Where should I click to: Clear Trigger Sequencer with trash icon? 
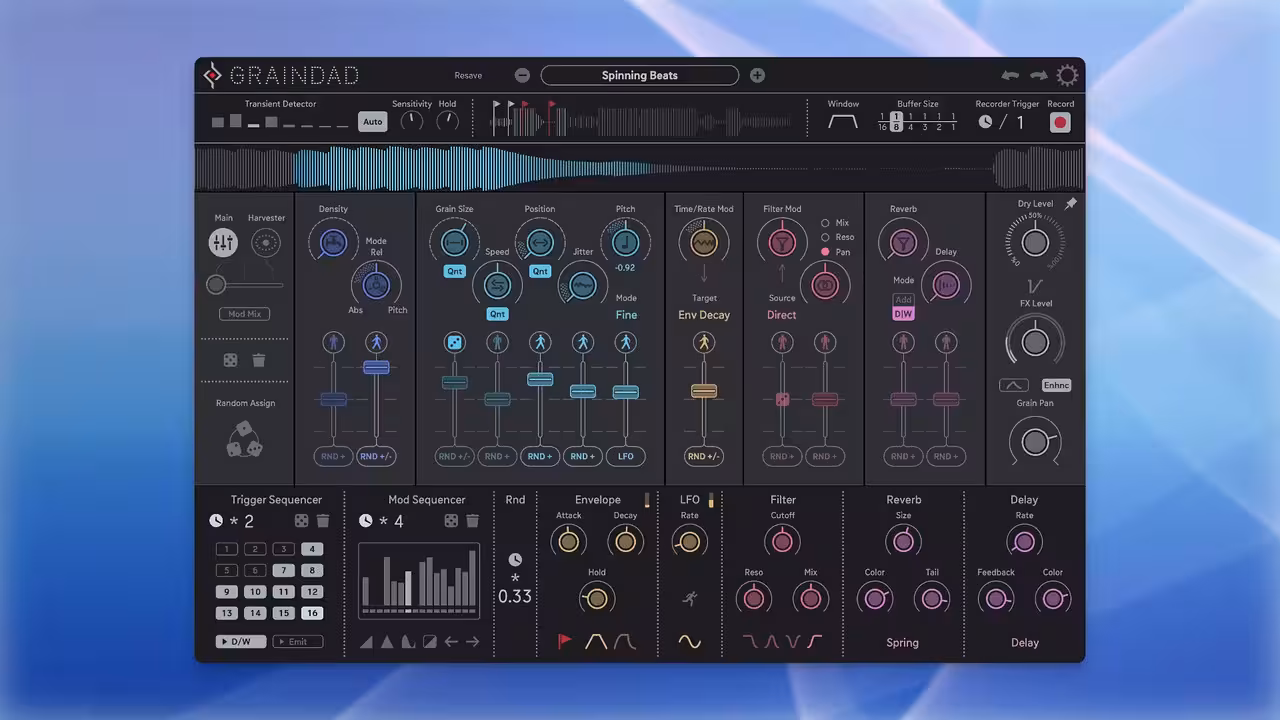pyautogui.click(x=323, y=521)
